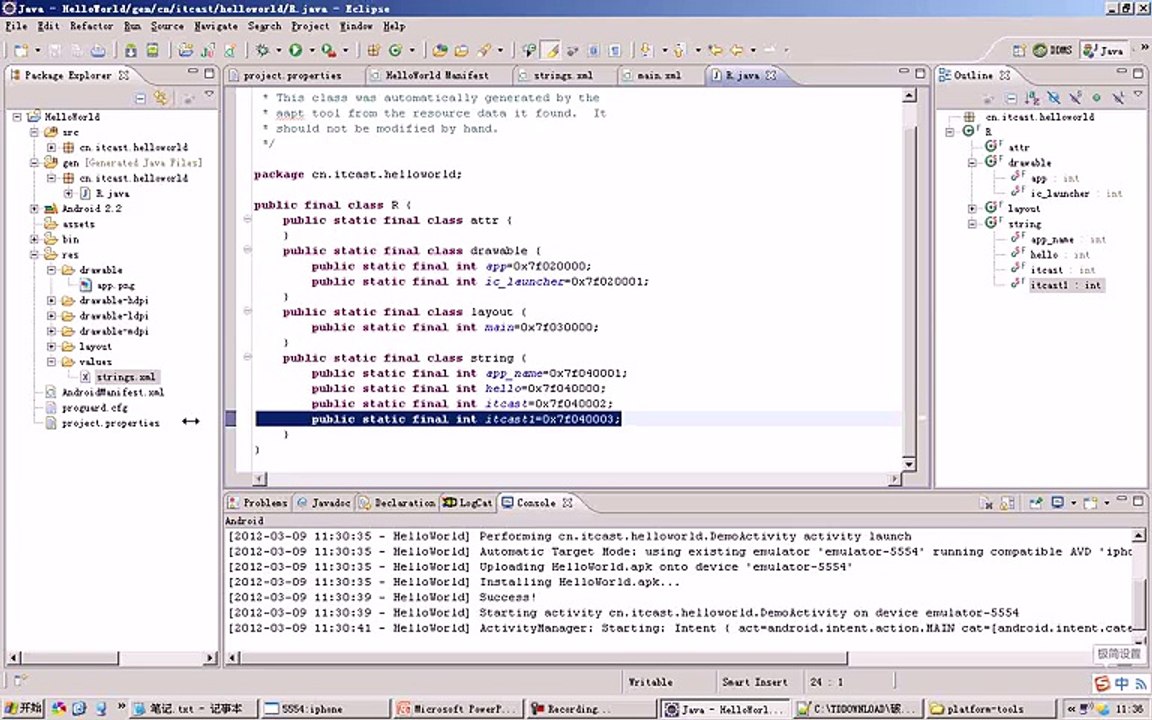Click the Back navigation arrow icon

[736, 50]
